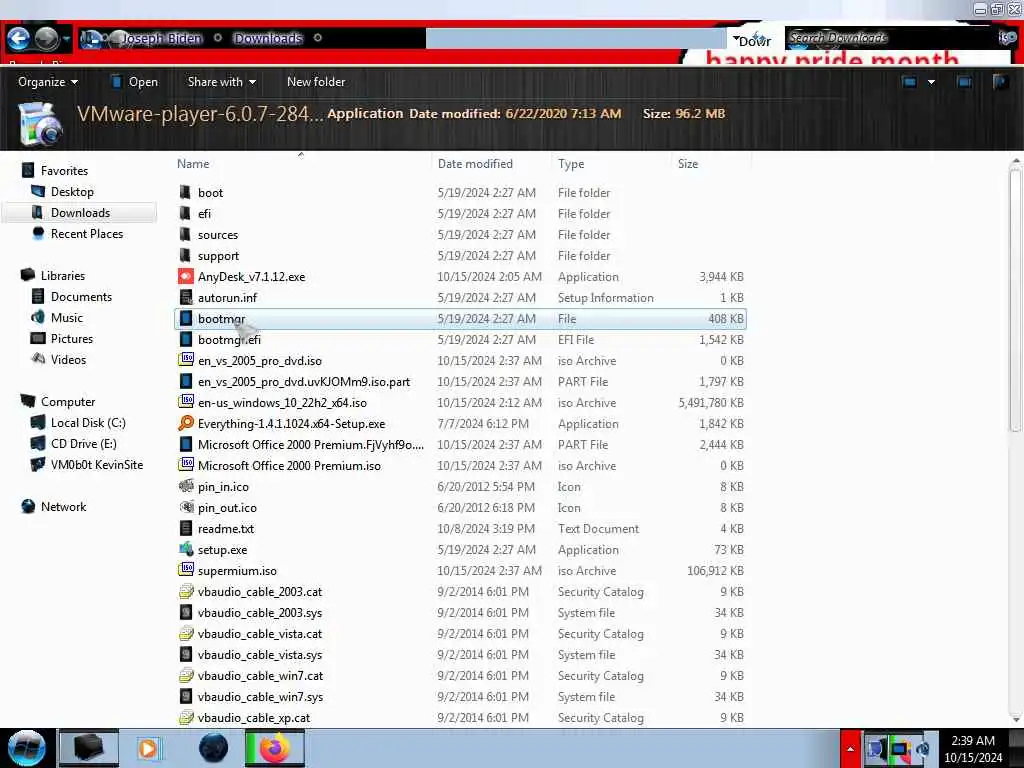
Task: Select the vbaudio_cable_2003.cat icon
Action: pyautogui.click(x=186, y=591)
